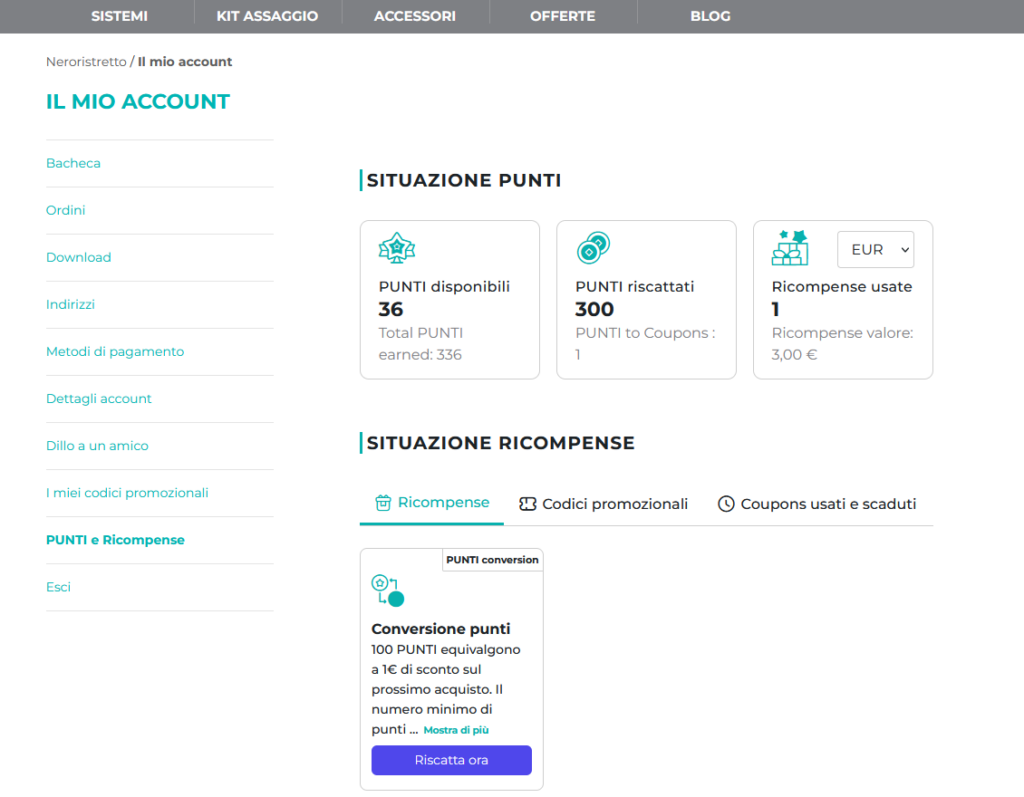Open the KIT ASSAGGIO menu item

coord(267,16)
